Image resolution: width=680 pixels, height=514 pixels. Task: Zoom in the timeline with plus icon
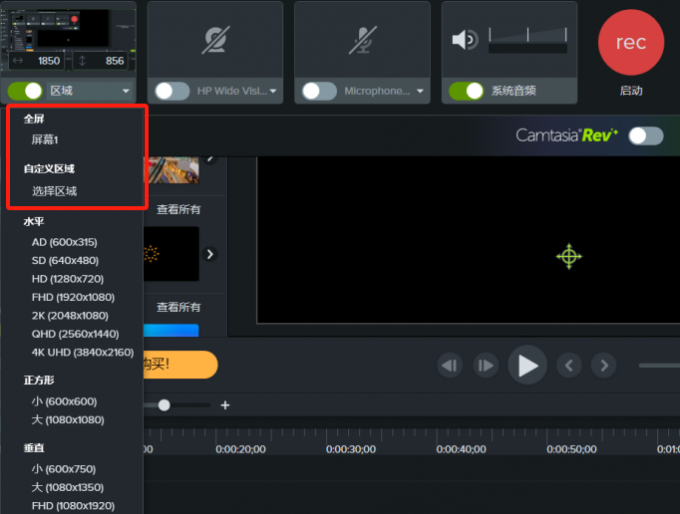tap(225, 405)
